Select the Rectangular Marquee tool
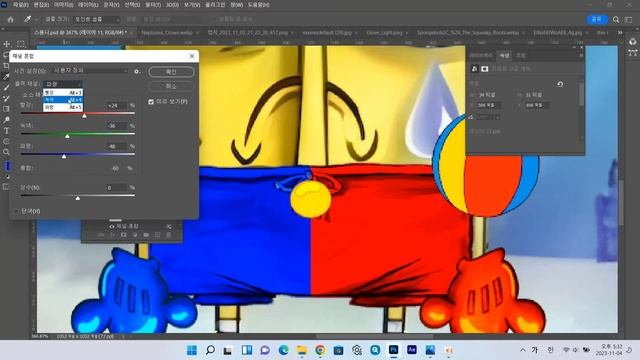The image size is (640, 360). (20, 44)
